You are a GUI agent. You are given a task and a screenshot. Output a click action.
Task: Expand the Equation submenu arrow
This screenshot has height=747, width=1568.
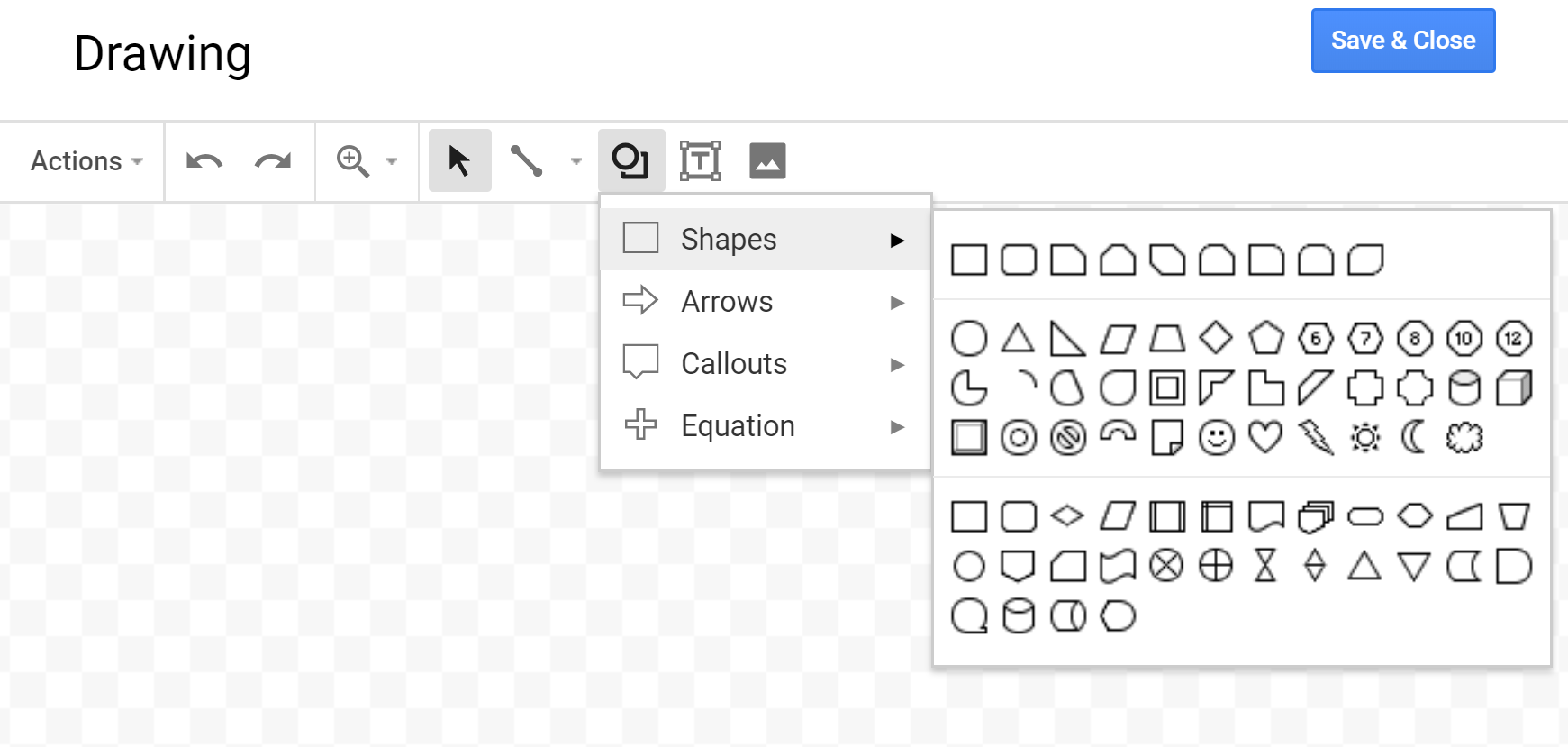click(x=897, y=426)
